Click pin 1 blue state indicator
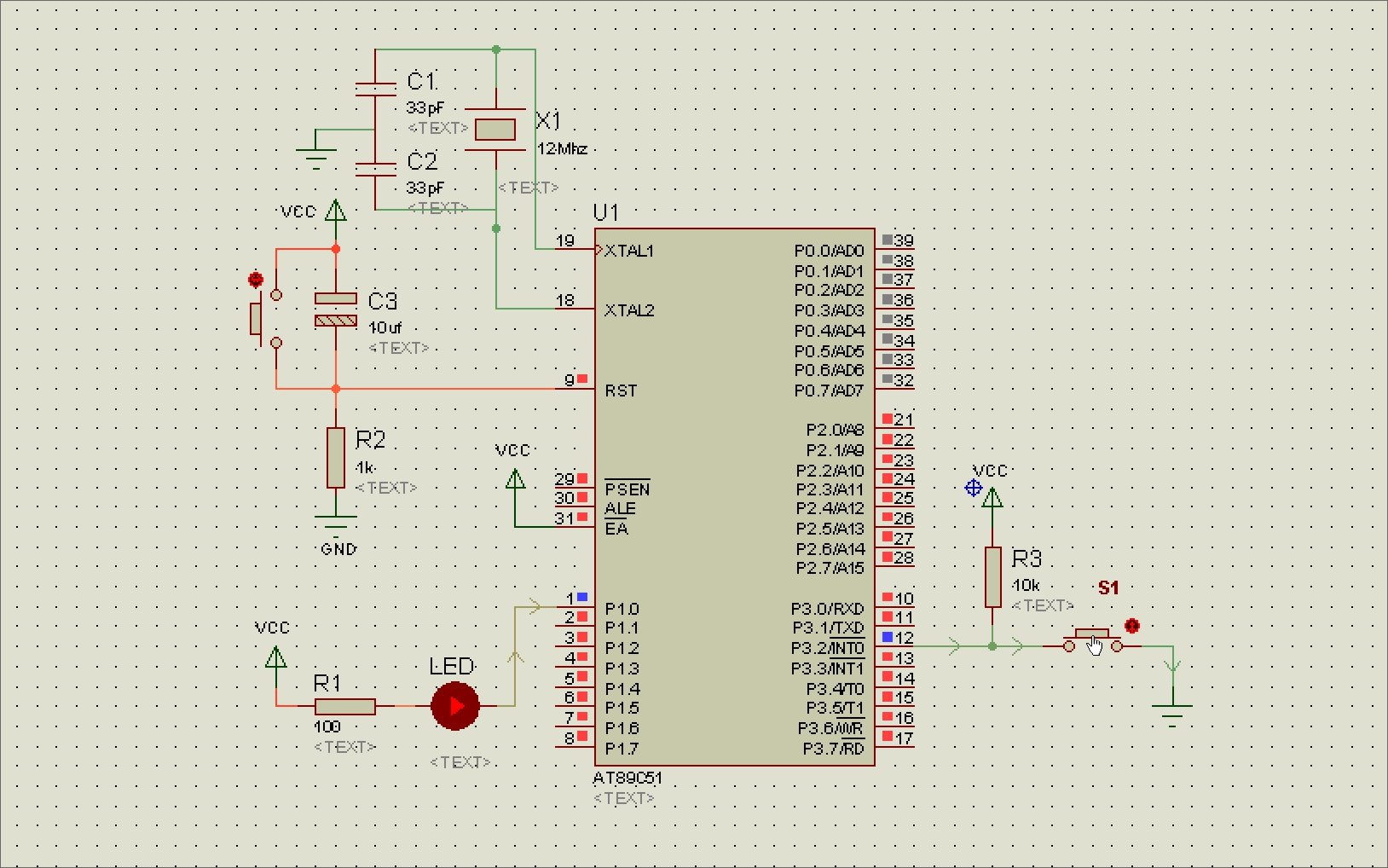 (582, 597)
